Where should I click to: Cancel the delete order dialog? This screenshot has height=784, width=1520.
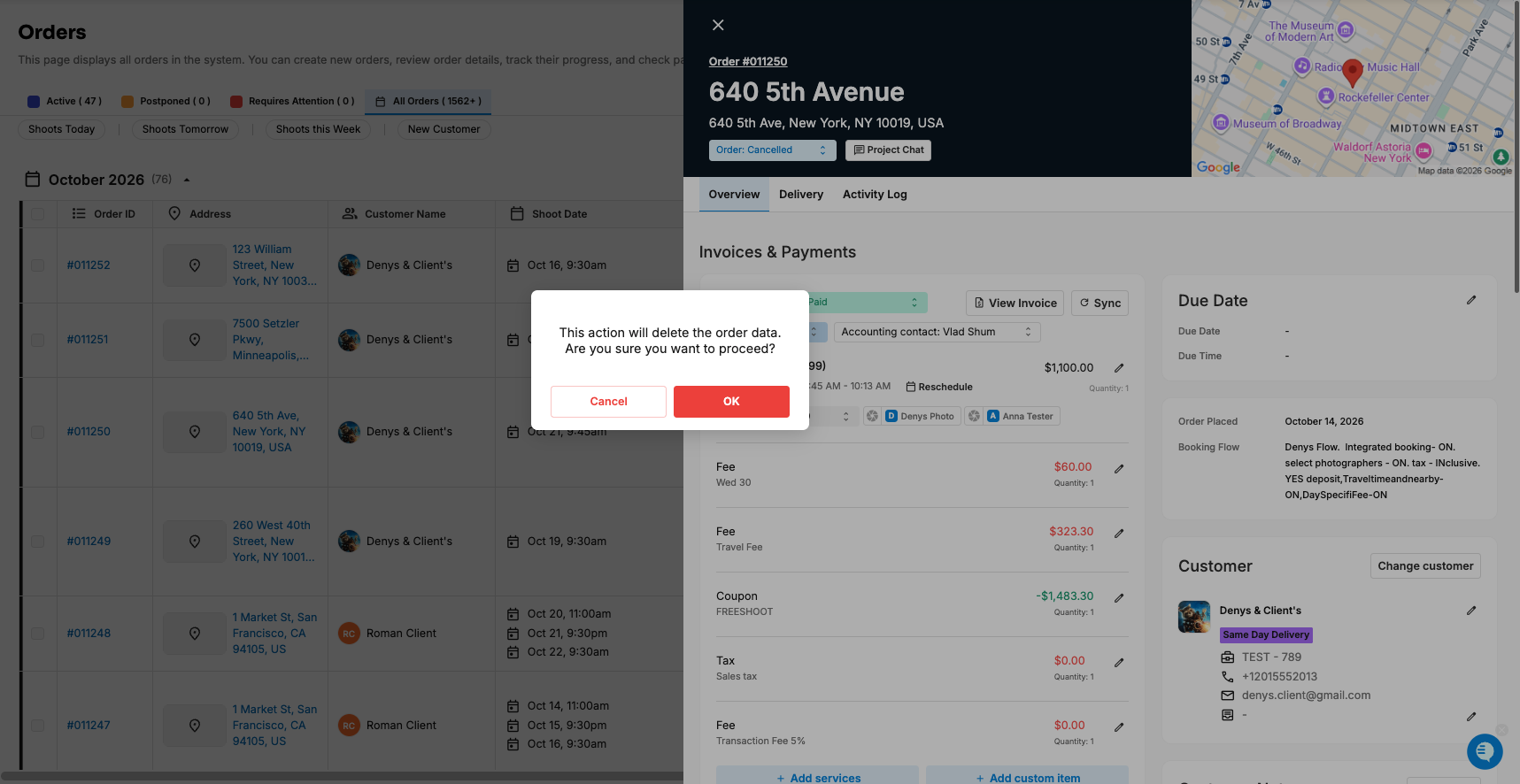point(608,401)
